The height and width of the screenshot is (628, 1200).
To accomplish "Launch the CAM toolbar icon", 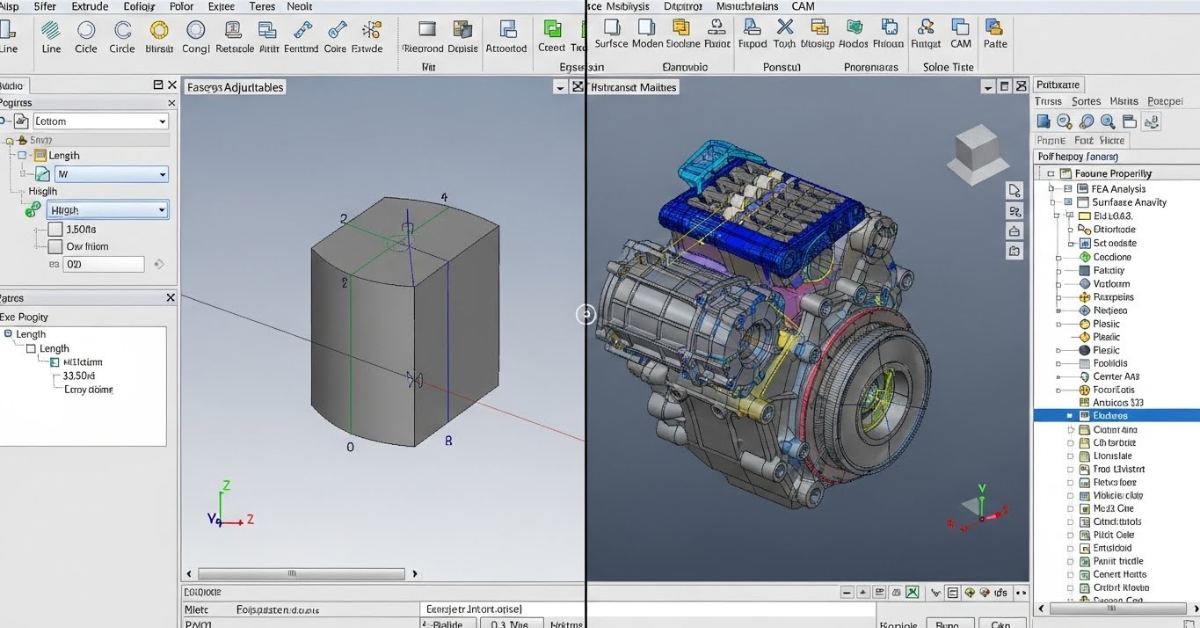I will [x=961, y=28].
